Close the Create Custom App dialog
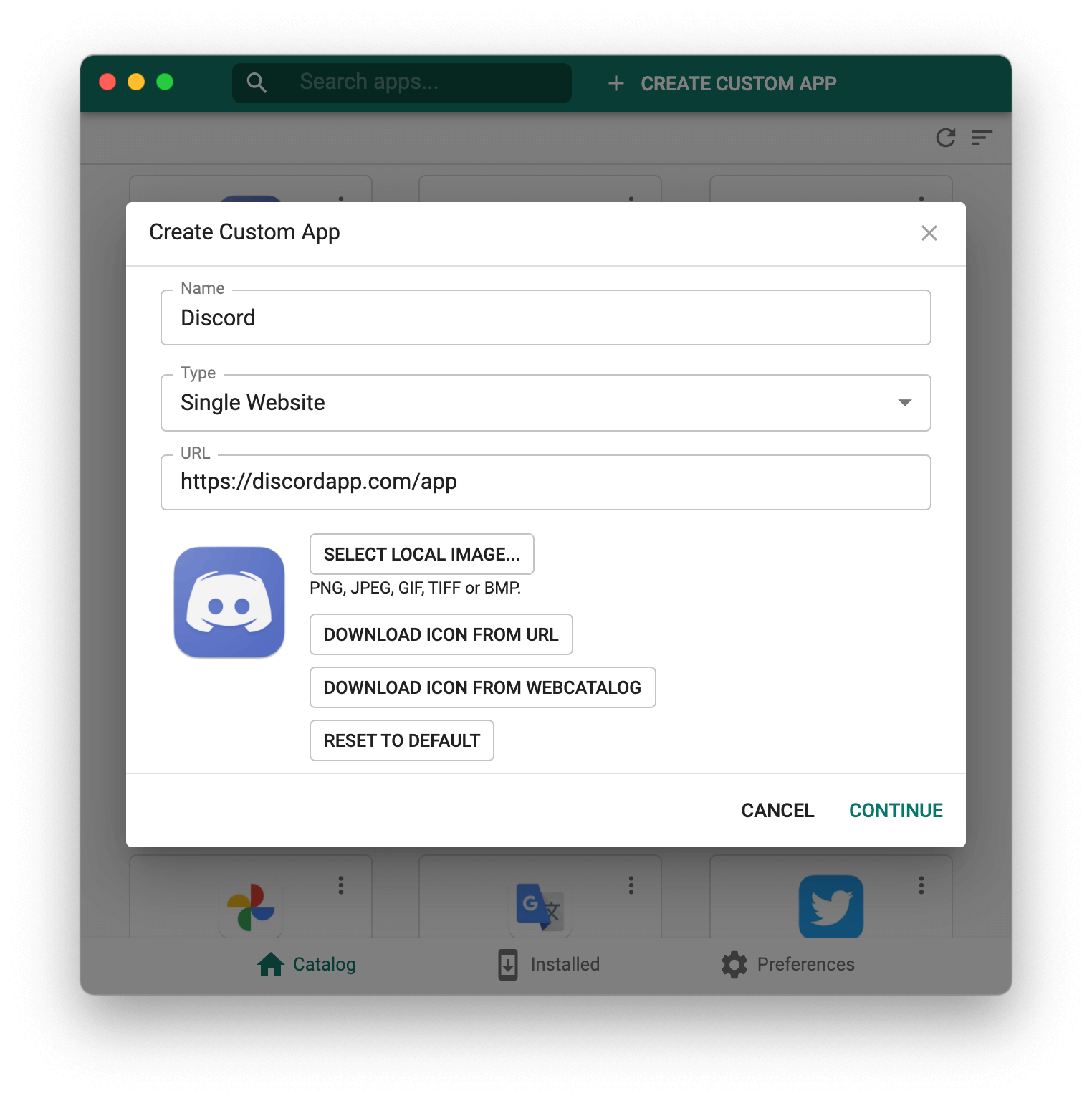1092x1101 pixels. (929, 233)
